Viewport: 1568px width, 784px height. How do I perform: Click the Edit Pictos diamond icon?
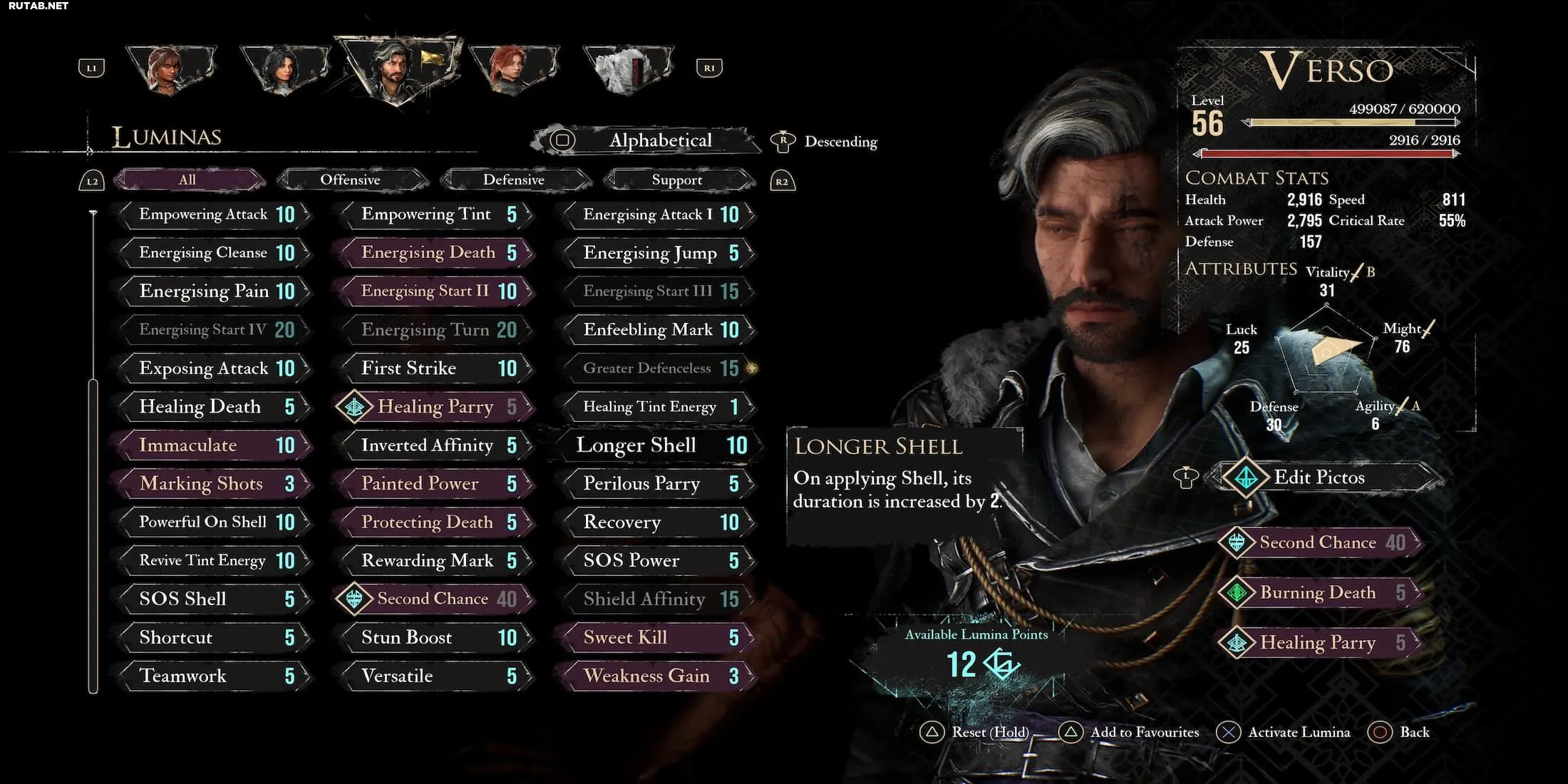tap(1246, 477)
